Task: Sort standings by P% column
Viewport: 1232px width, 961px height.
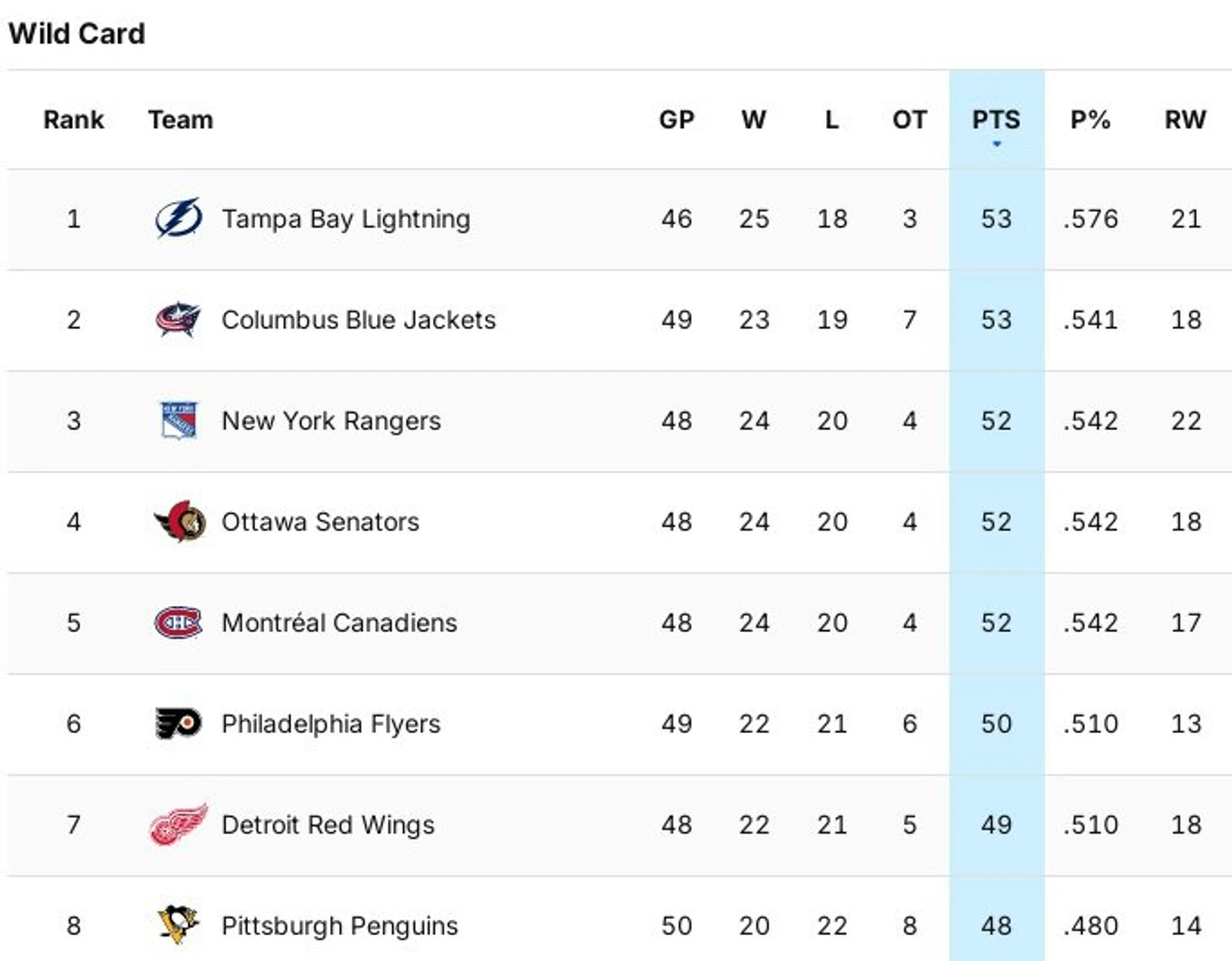Action: 1090,120
